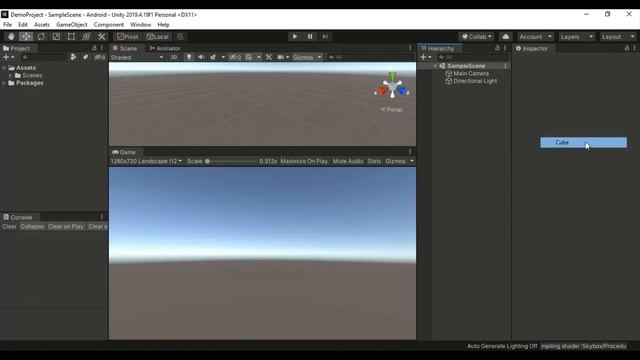
Task: Open Scene component tools icon
Action: coord(269,58)
